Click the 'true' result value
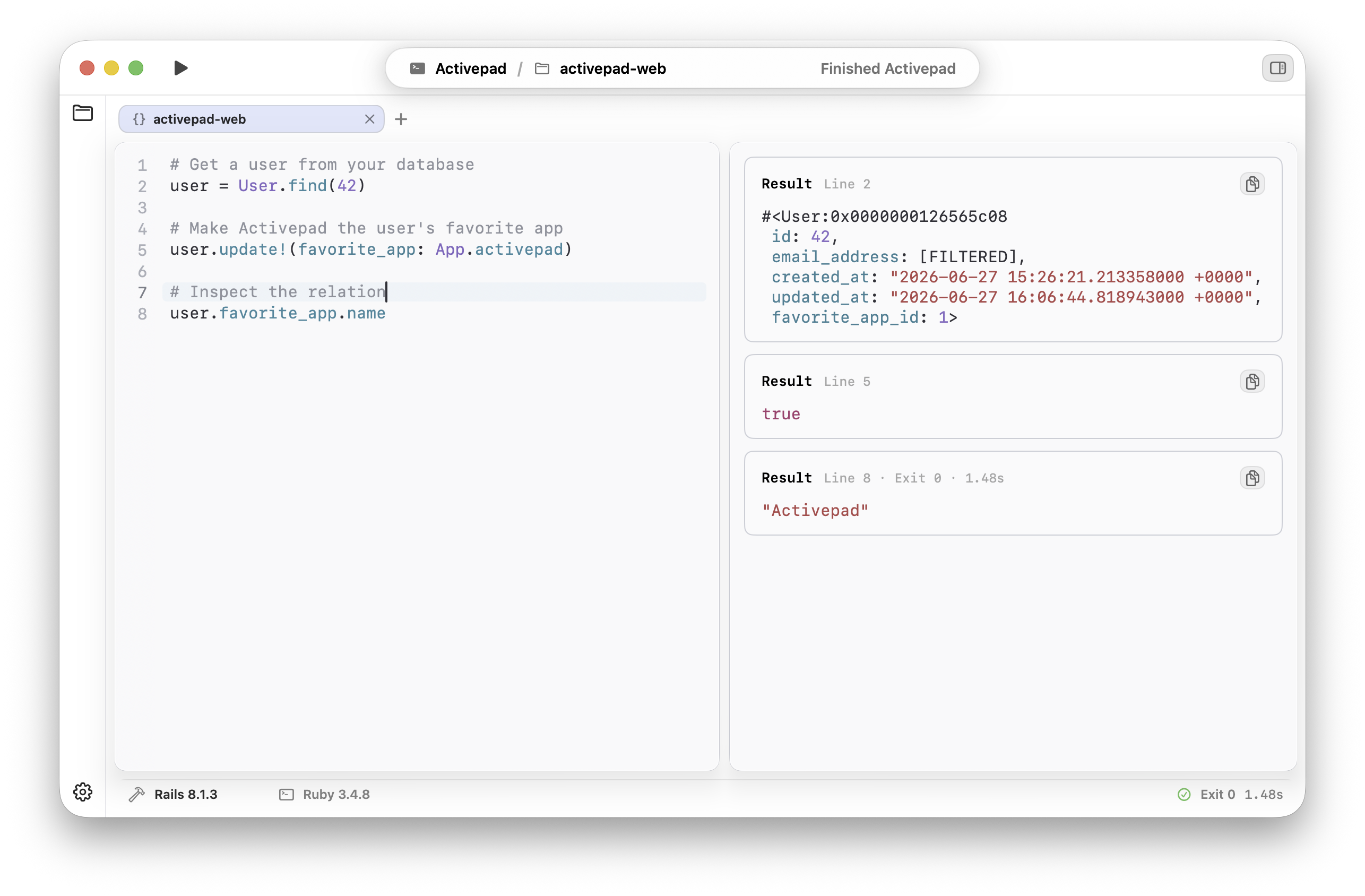This screenshot has width=1365, height=896. (781, 413)
